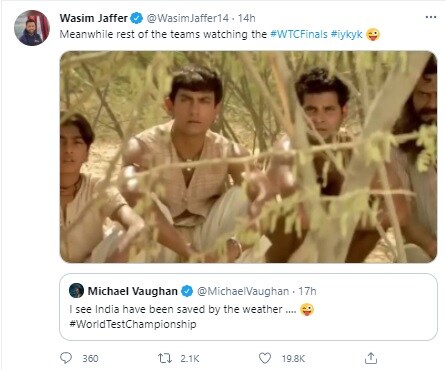Screen dimensions: 446x370
Task: Open the attached tweet image
Action: (248, 157)
